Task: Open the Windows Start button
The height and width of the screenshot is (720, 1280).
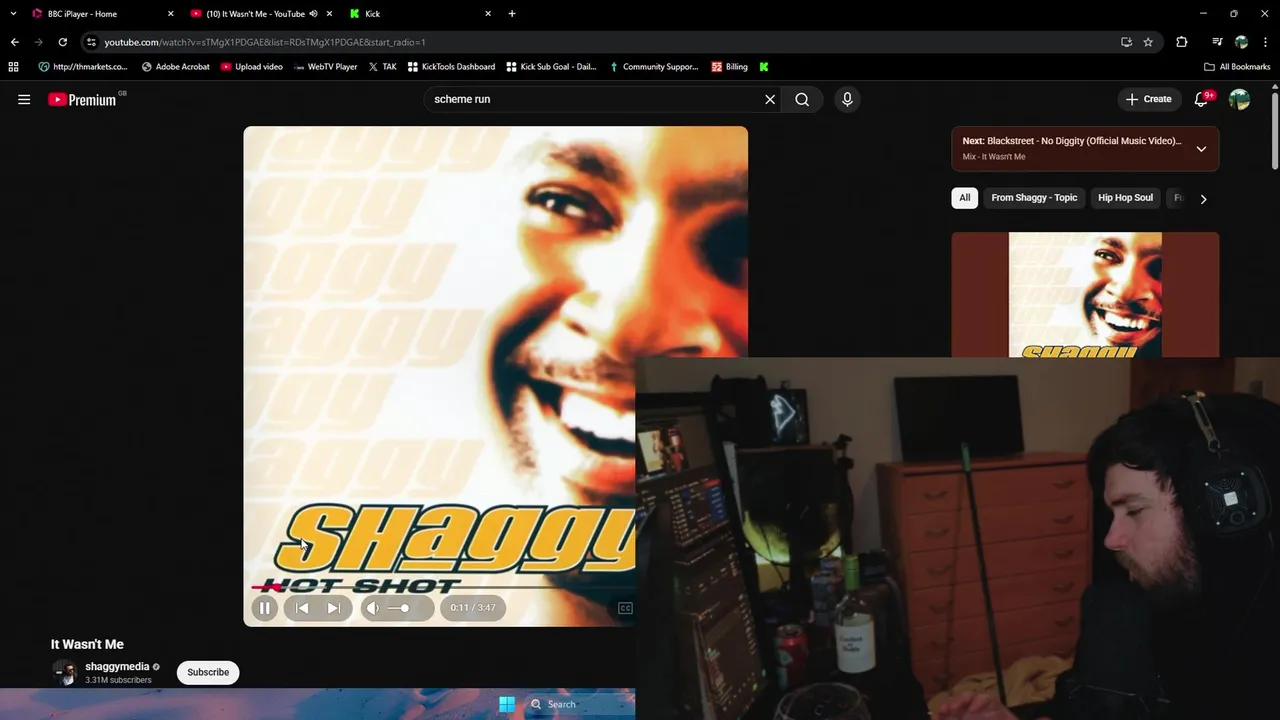Action: [x=507, y=704]
